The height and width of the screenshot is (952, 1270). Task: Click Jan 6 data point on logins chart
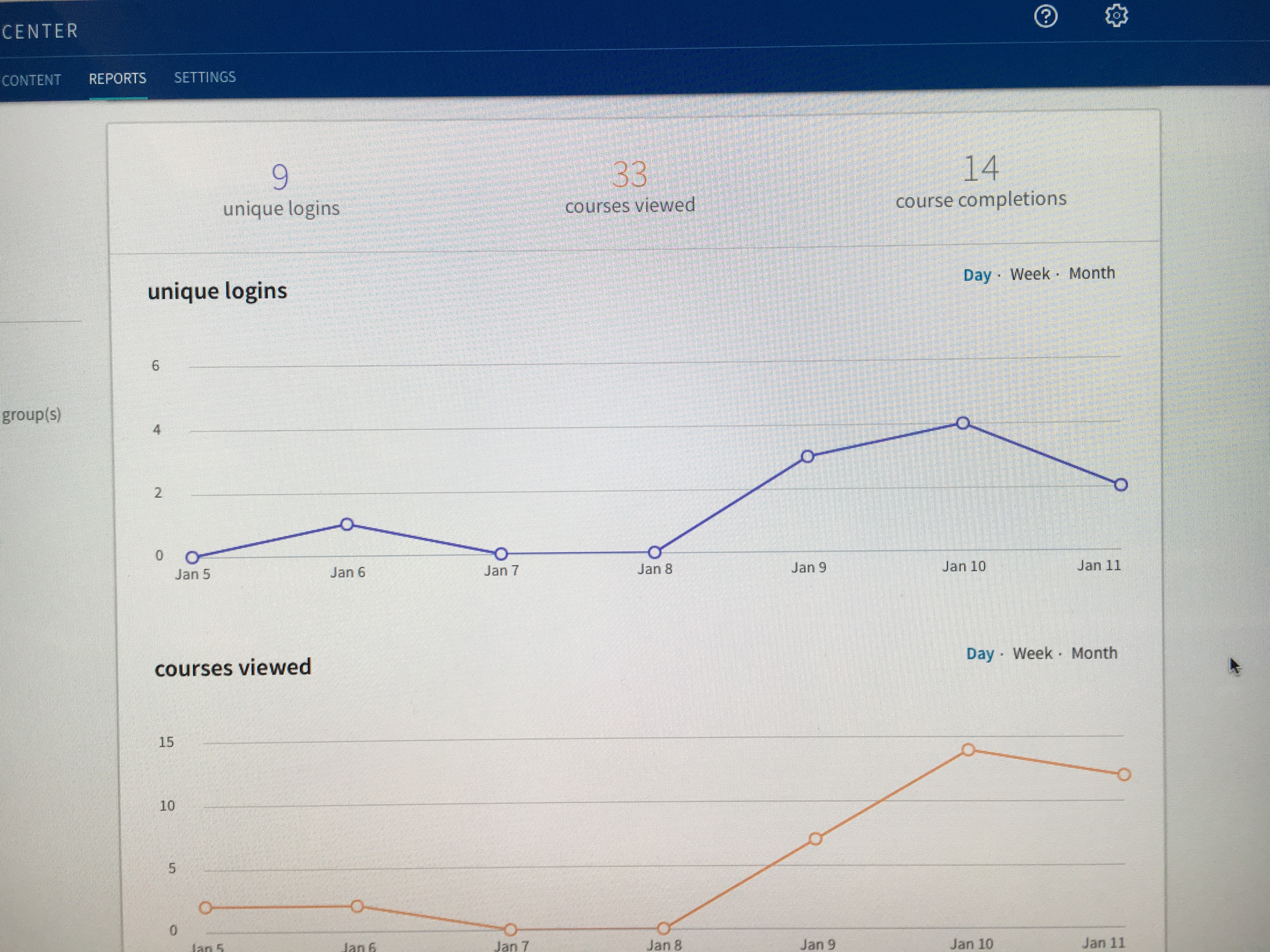coord(347,524)
